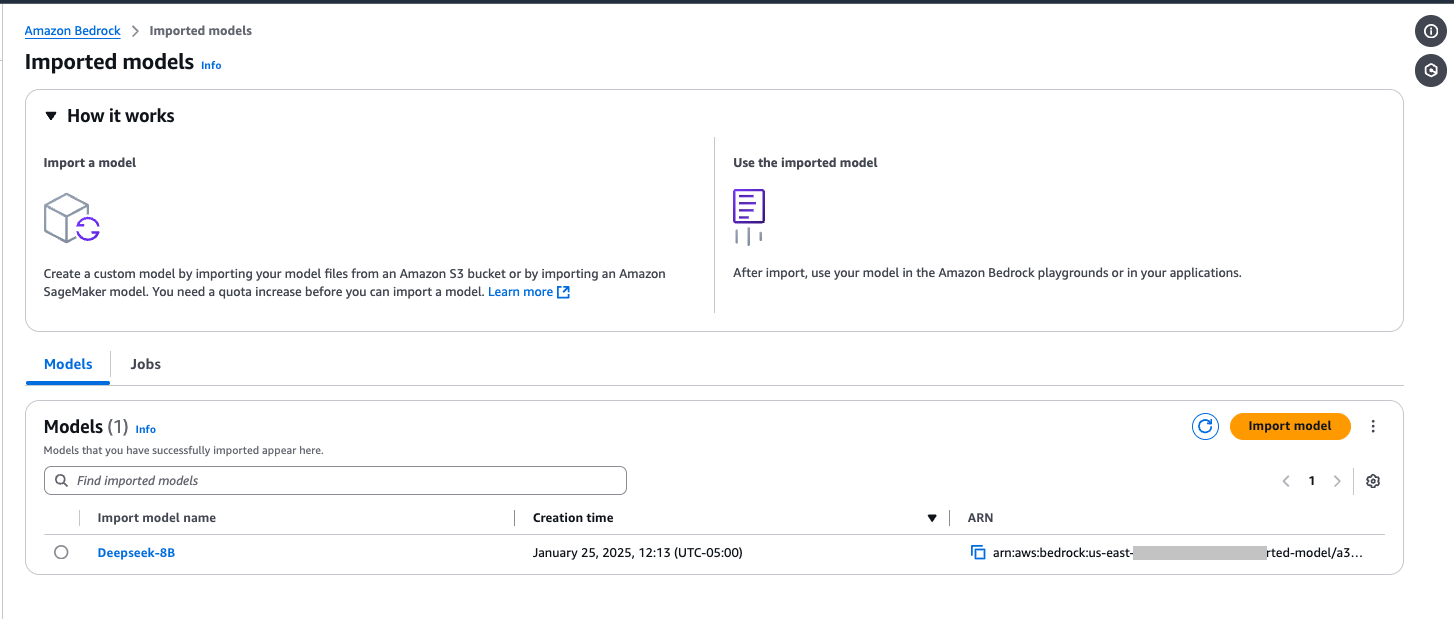The height and width of the screenshot is (619, 1454).
Task: Click the ARN column header
Action: [981, 518]
